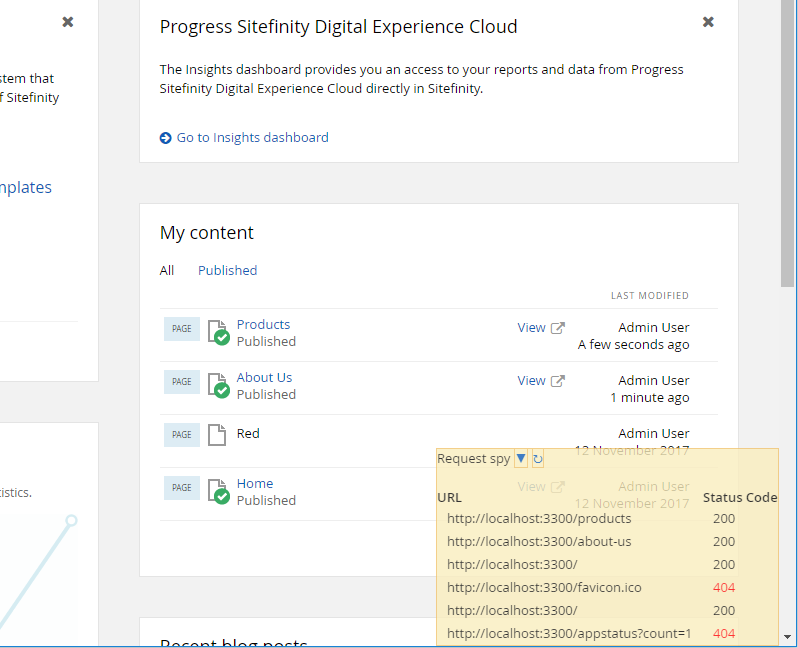The width and height of the screenshot is (798, 648).
Task: Refresh the Request spy list
Action: point(537,459)
